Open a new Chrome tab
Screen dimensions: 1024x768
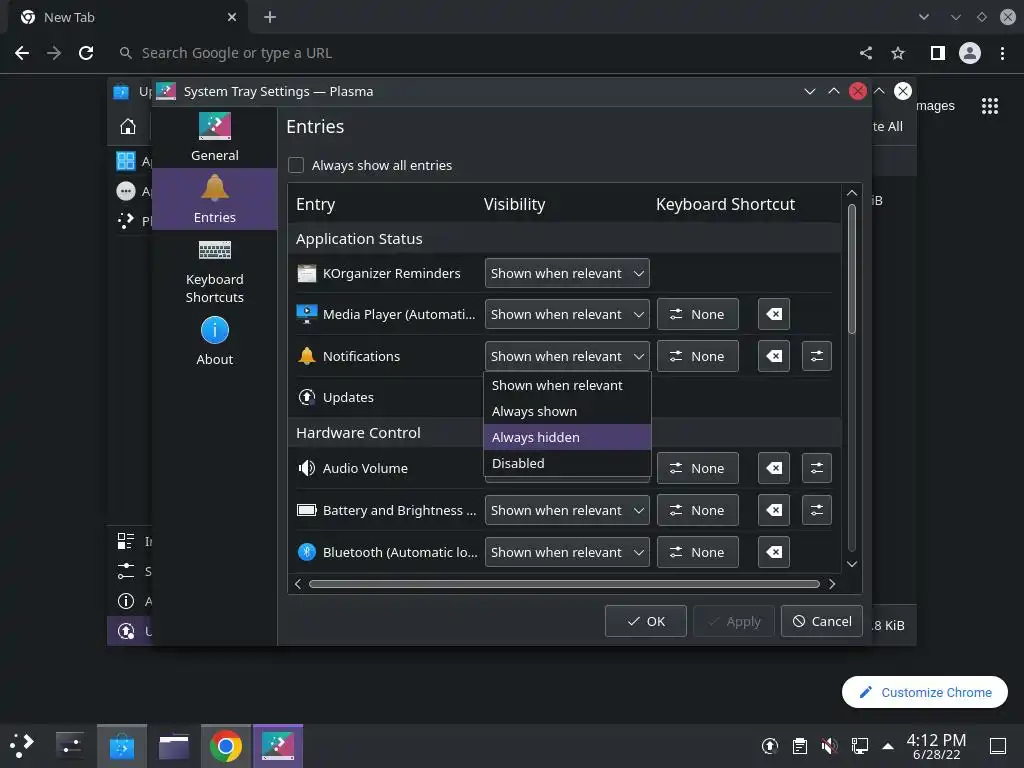[270, 17]
